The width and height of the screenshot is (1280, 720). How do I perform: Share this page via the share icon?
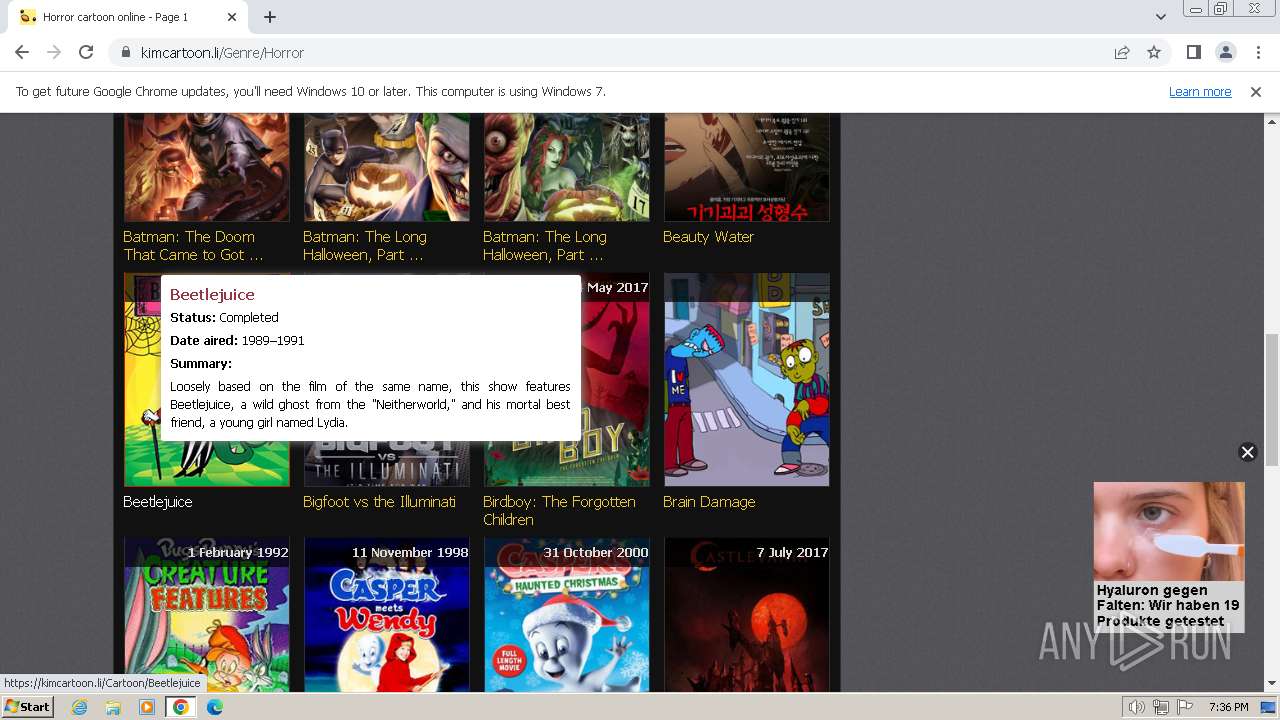tap(1122, 52)
